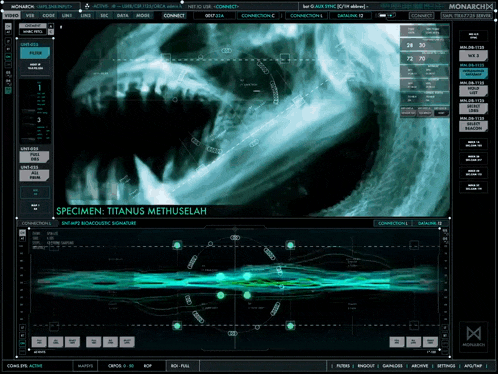The height and width of the screenshot is (374, 498).
Task: Expand the MNBC field selector arrow
Action: 51,32
